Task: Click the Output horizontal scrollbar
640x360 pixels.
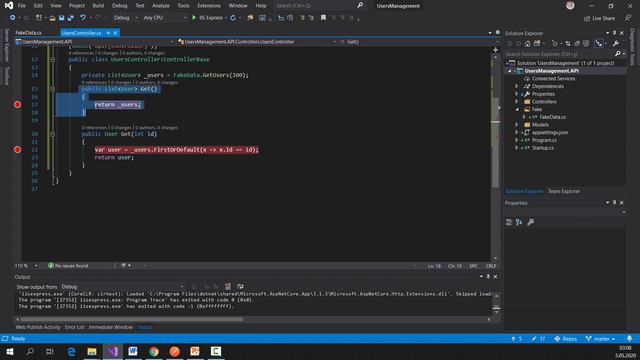Action: (132, 319)
